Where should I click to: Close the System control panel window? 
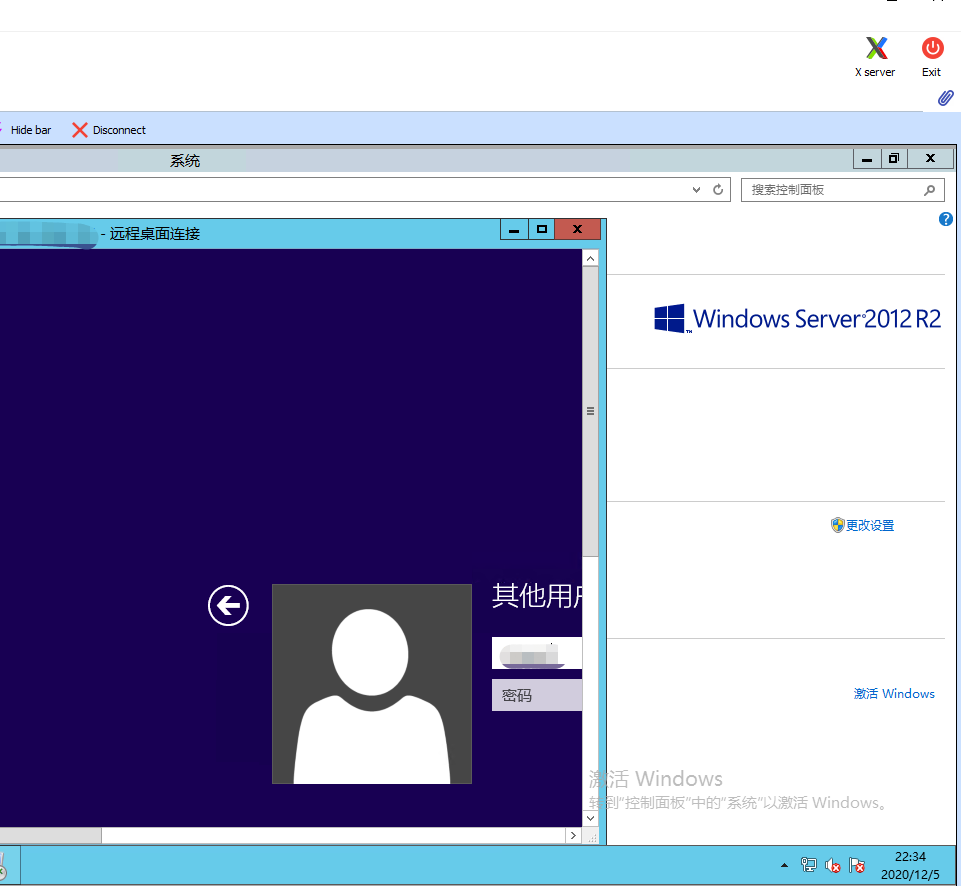click(930, 159)
